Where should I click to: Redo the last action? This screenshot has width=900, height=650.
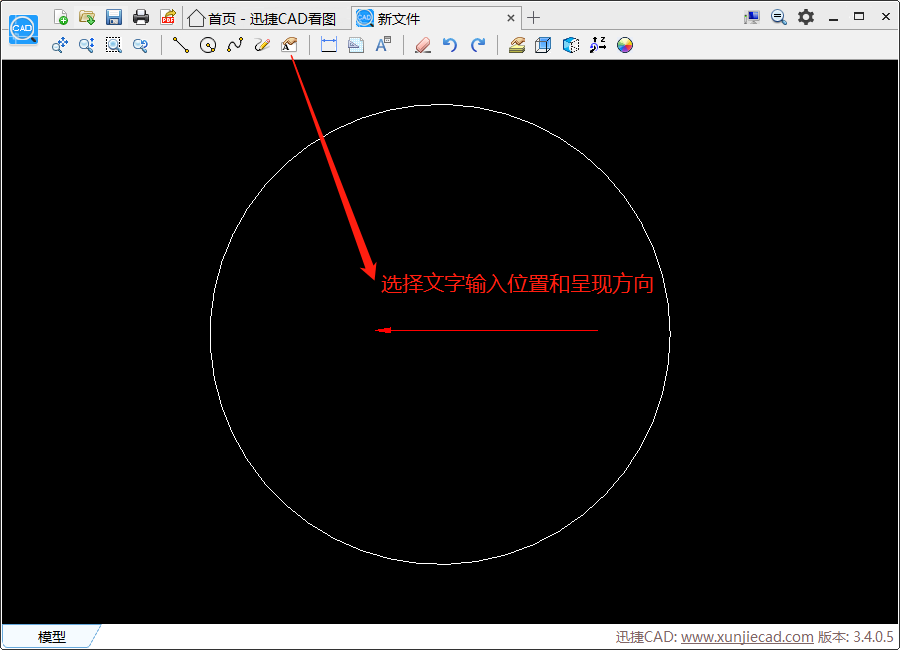point(478,45)
